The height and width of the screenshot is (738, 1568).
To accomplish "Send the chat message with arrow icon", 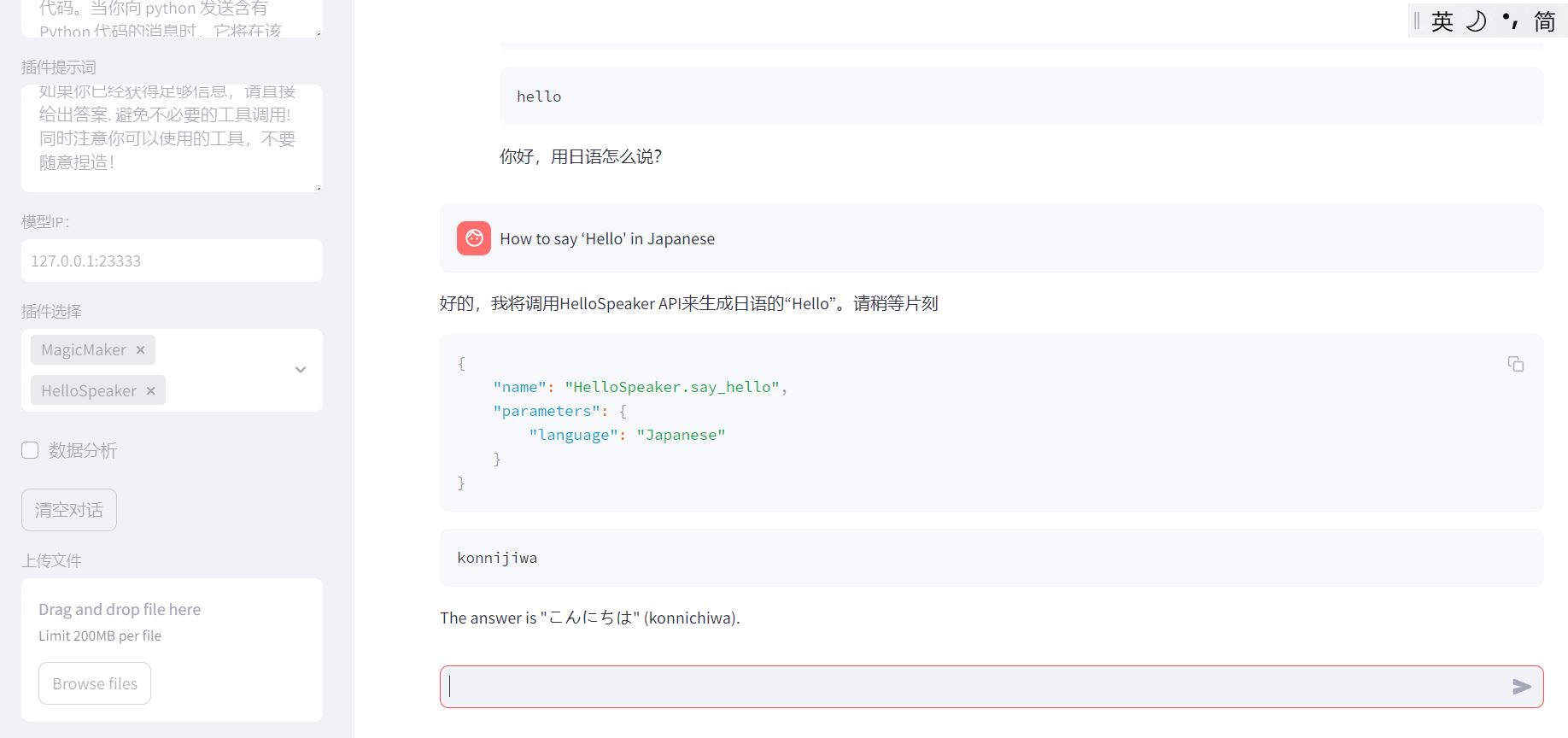I will [1522, 687].
